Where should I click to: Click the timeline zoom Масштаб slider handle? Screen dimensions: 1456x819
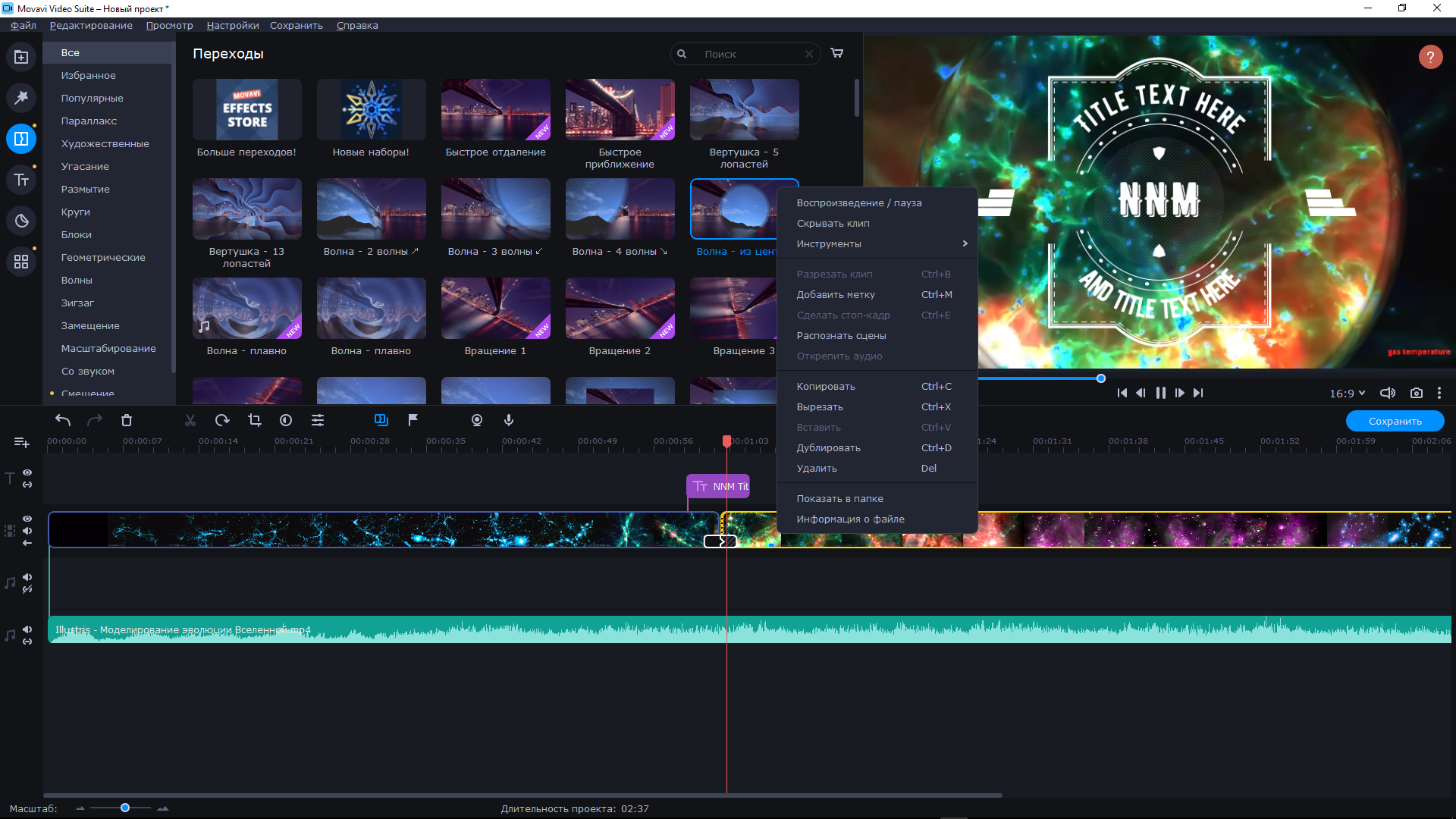[x=125, y=808]
